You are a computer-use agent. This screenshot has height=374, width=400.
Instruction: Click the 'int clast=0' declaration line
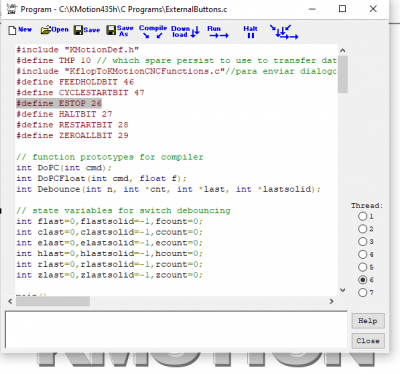click(x=109, y=232)
